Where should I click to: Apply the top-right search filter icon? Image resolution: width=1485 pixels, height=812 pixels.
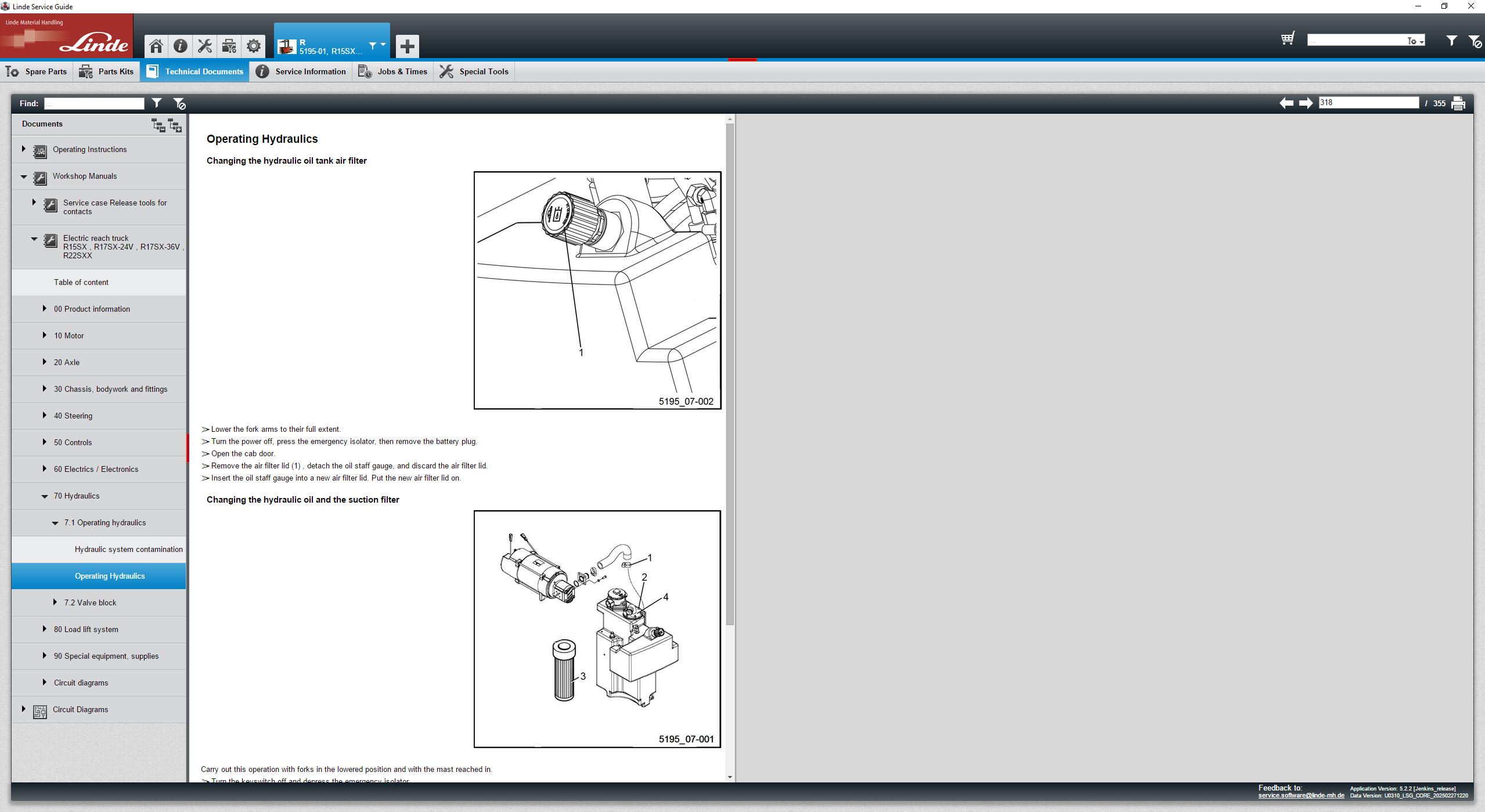click(1451, 40)
